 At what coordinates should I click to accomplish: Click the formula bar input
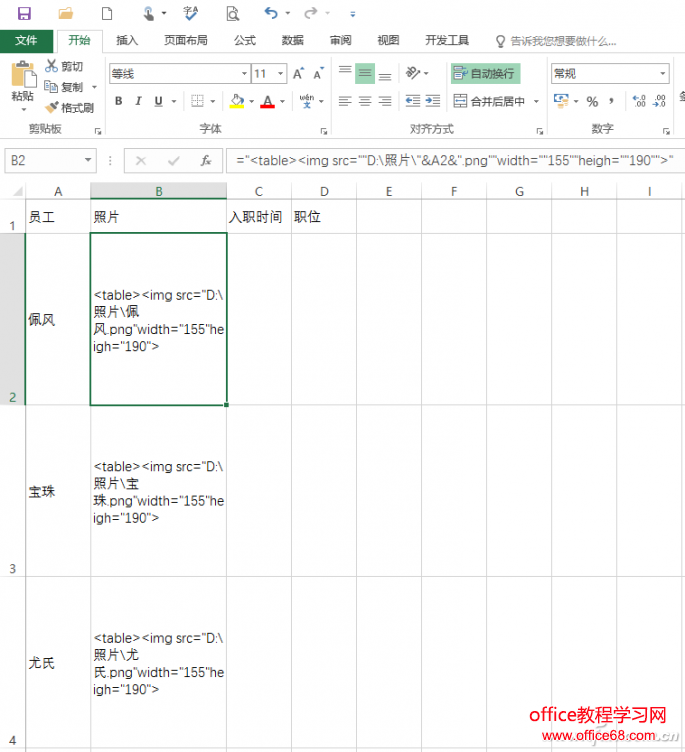pyautogui.click(x=455, y=160)
